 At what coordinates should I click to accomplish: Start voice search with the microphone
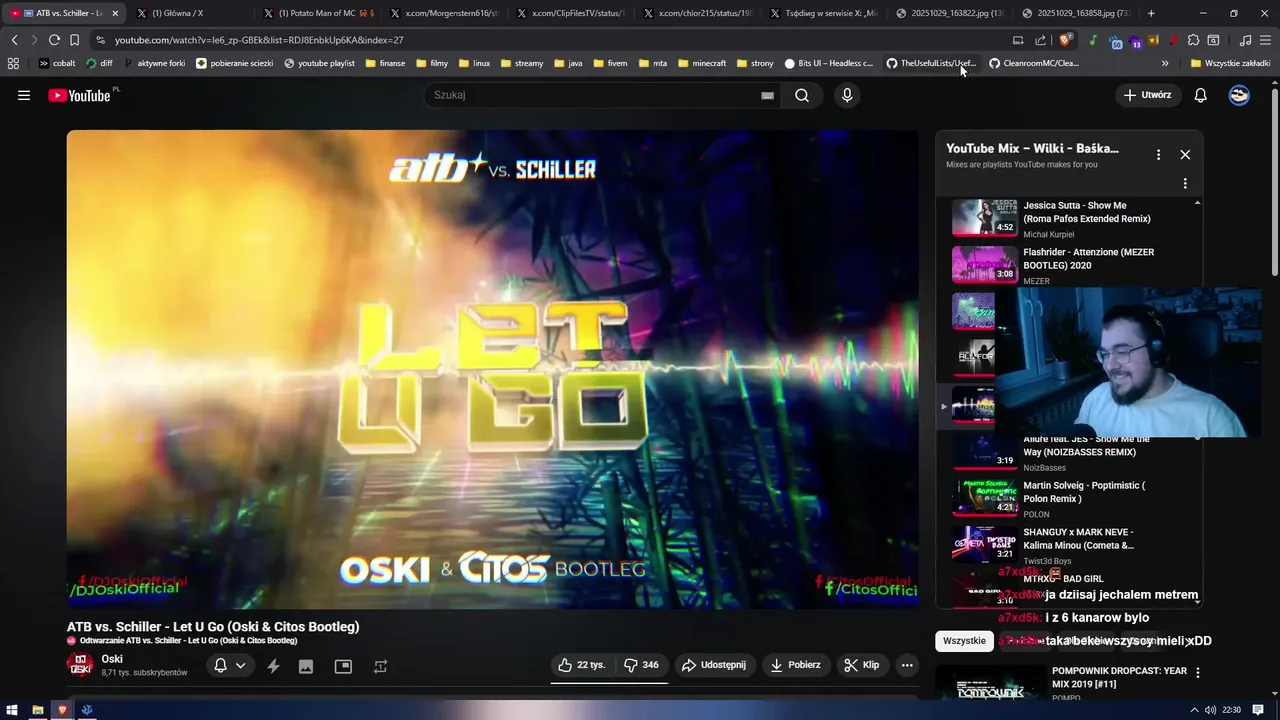847,95
